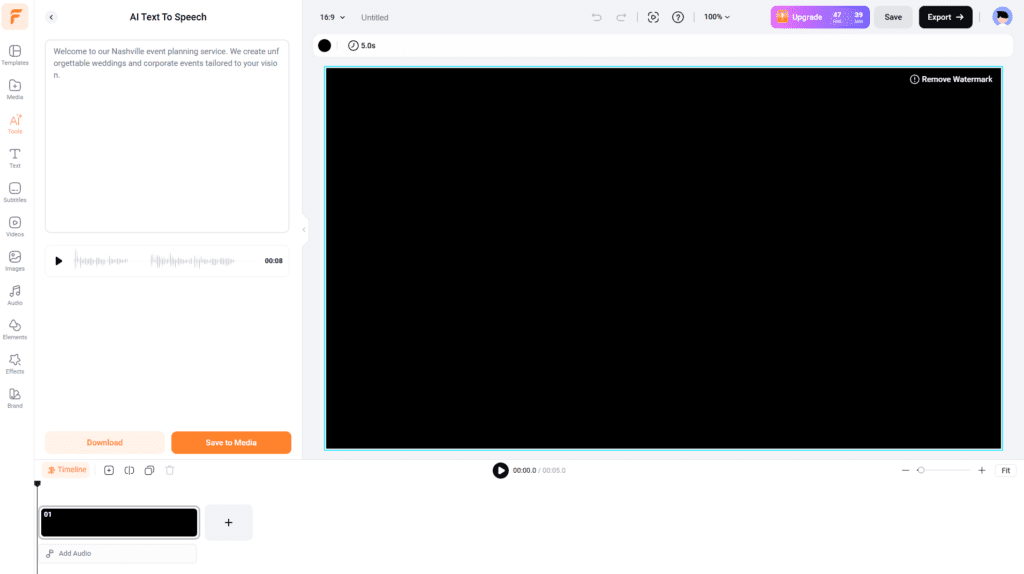Open the Audio sidebar panel
Viewport: 1024px width, 574px height.
(x=15, y=295)
